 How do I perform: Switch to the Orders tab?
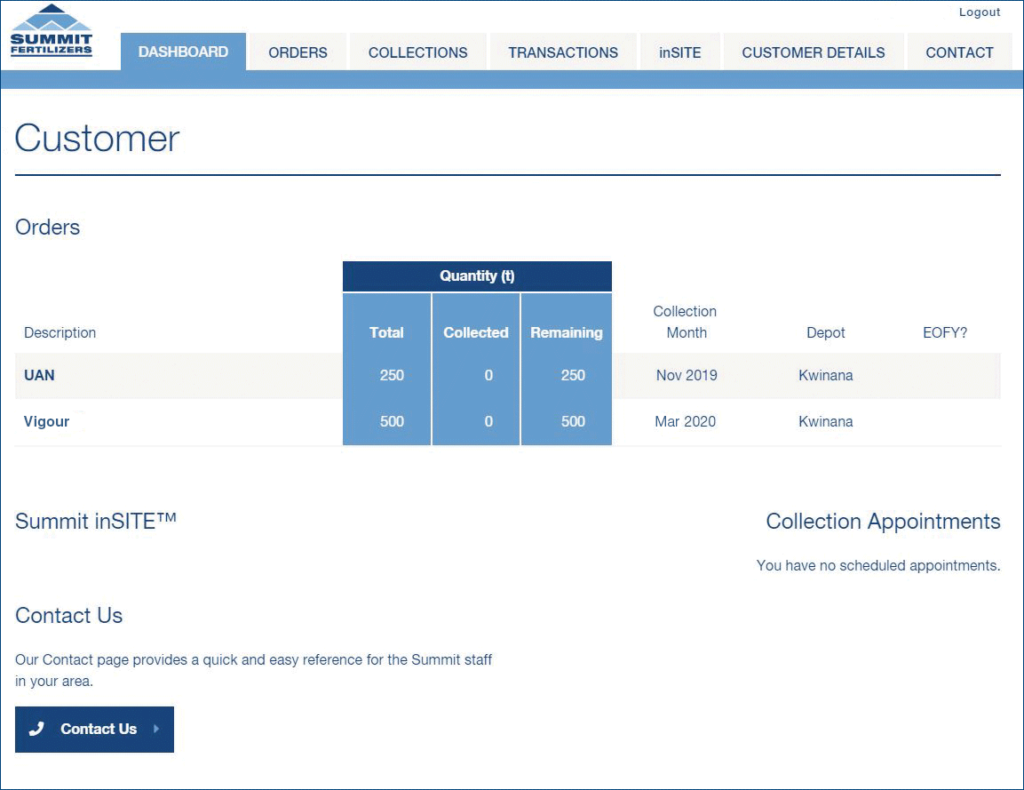click(x=297, y=53)
